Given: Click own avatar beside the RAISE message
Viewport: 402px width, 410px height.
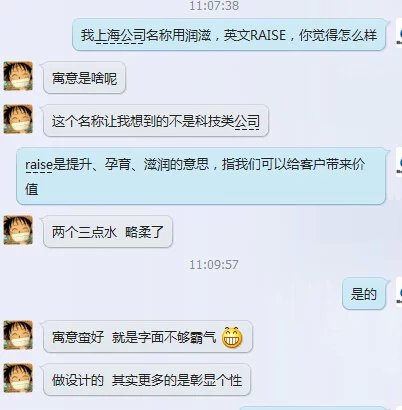Looking at the screenshot, I should pyautogui.click(x=399, y=33).
